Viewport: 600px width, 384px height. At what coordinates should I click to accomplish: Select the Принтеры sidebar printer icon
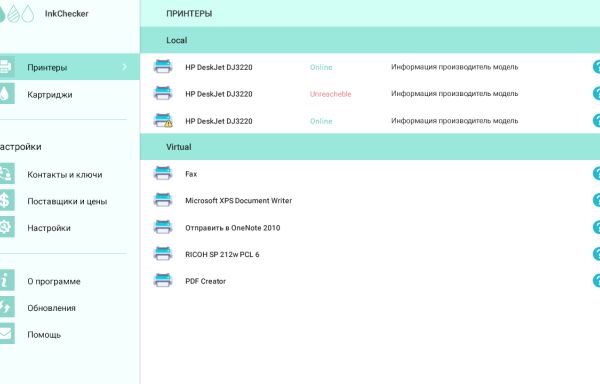coord(7,67)
